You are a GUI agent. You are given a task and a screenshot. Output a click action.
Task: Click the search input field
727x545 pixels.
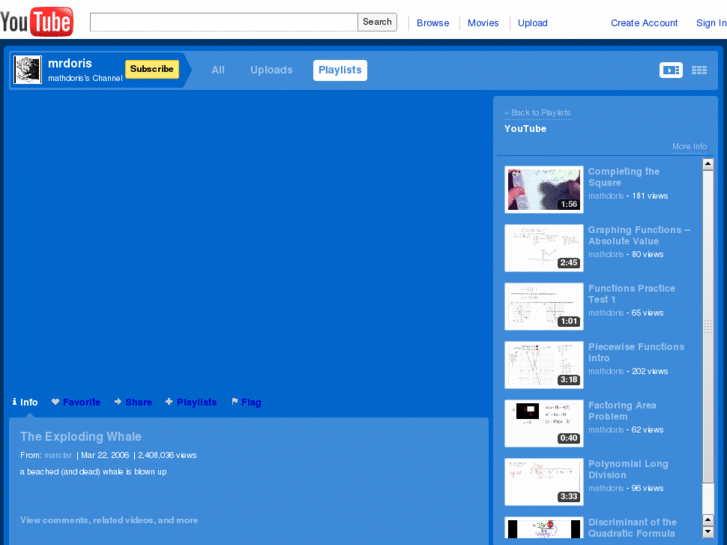[223, 22]
